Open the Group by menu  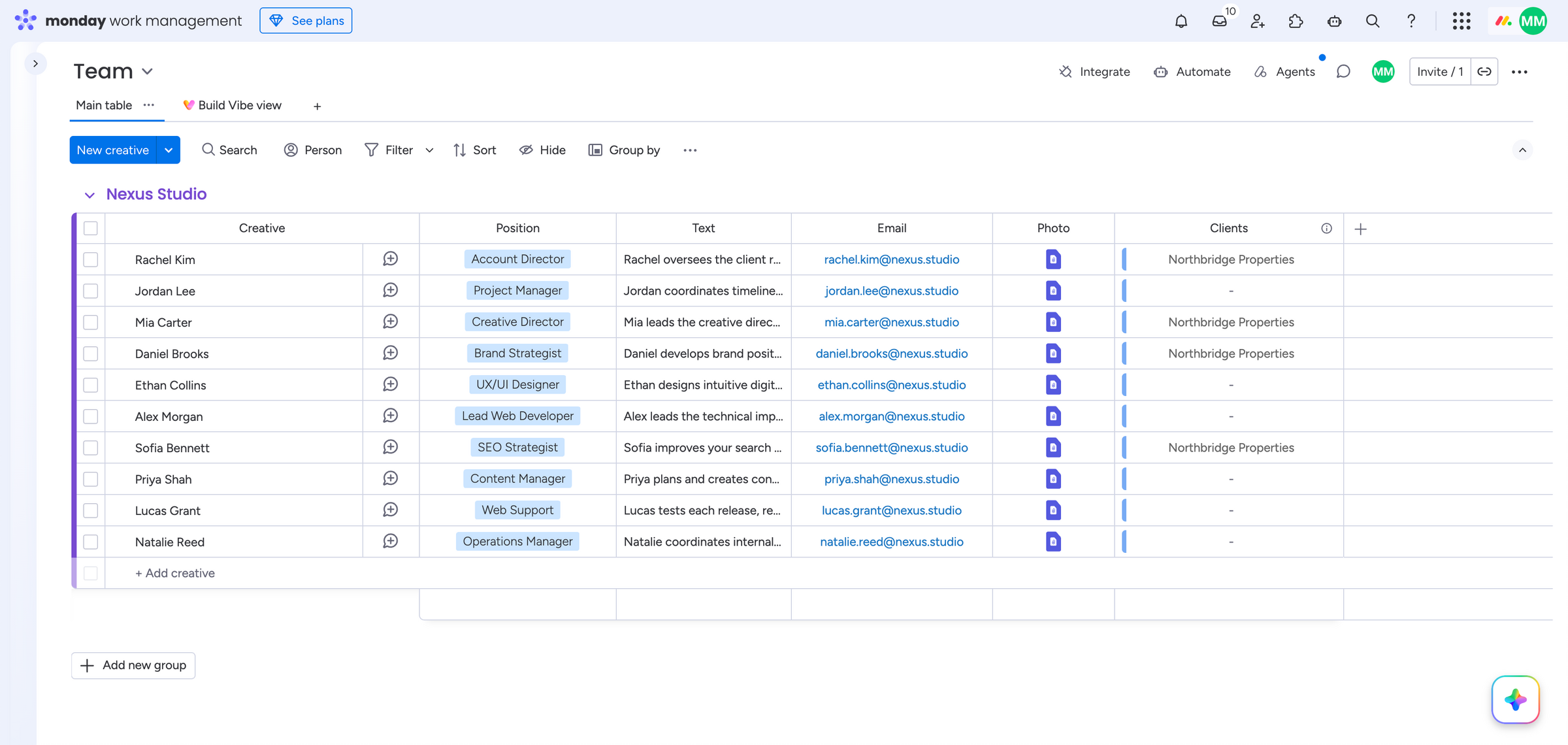click(625, 150)
